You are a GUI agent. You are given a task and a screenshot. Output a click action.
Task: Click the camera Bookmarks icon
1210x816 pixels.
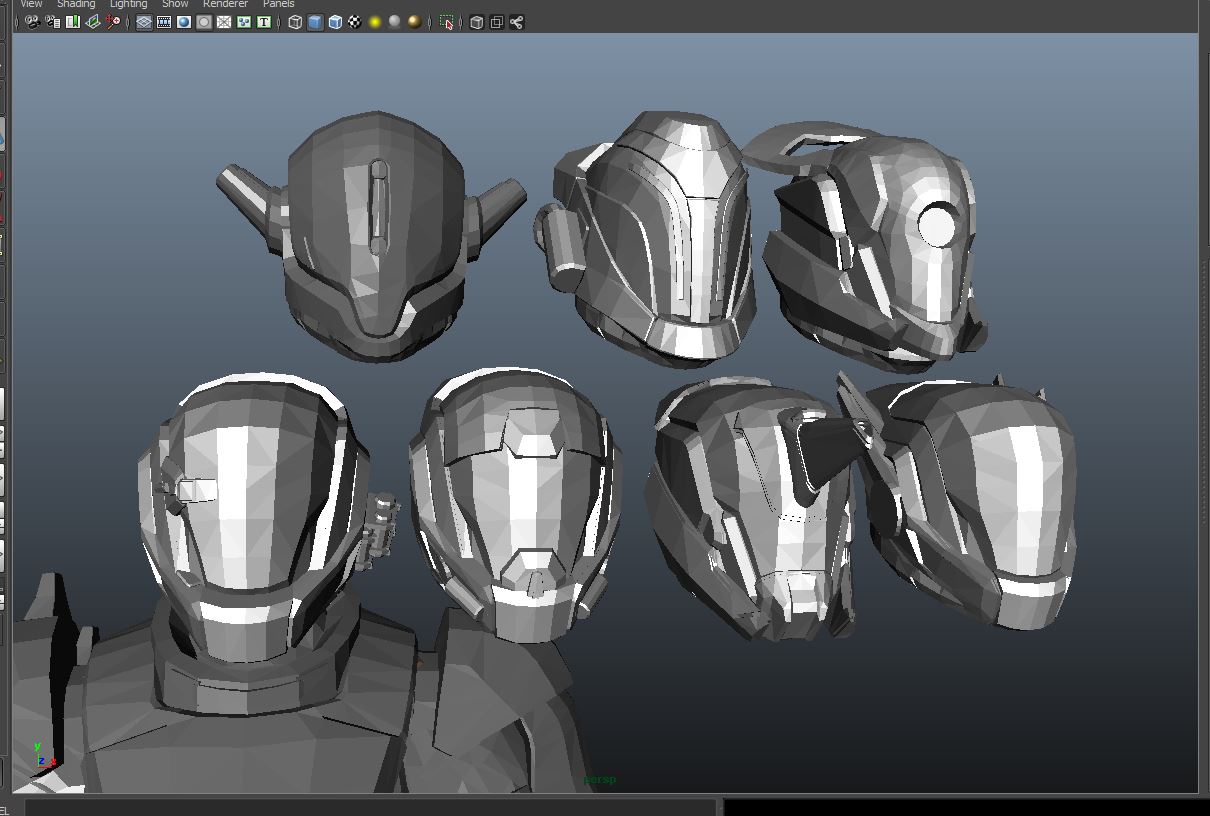(73, 22)
